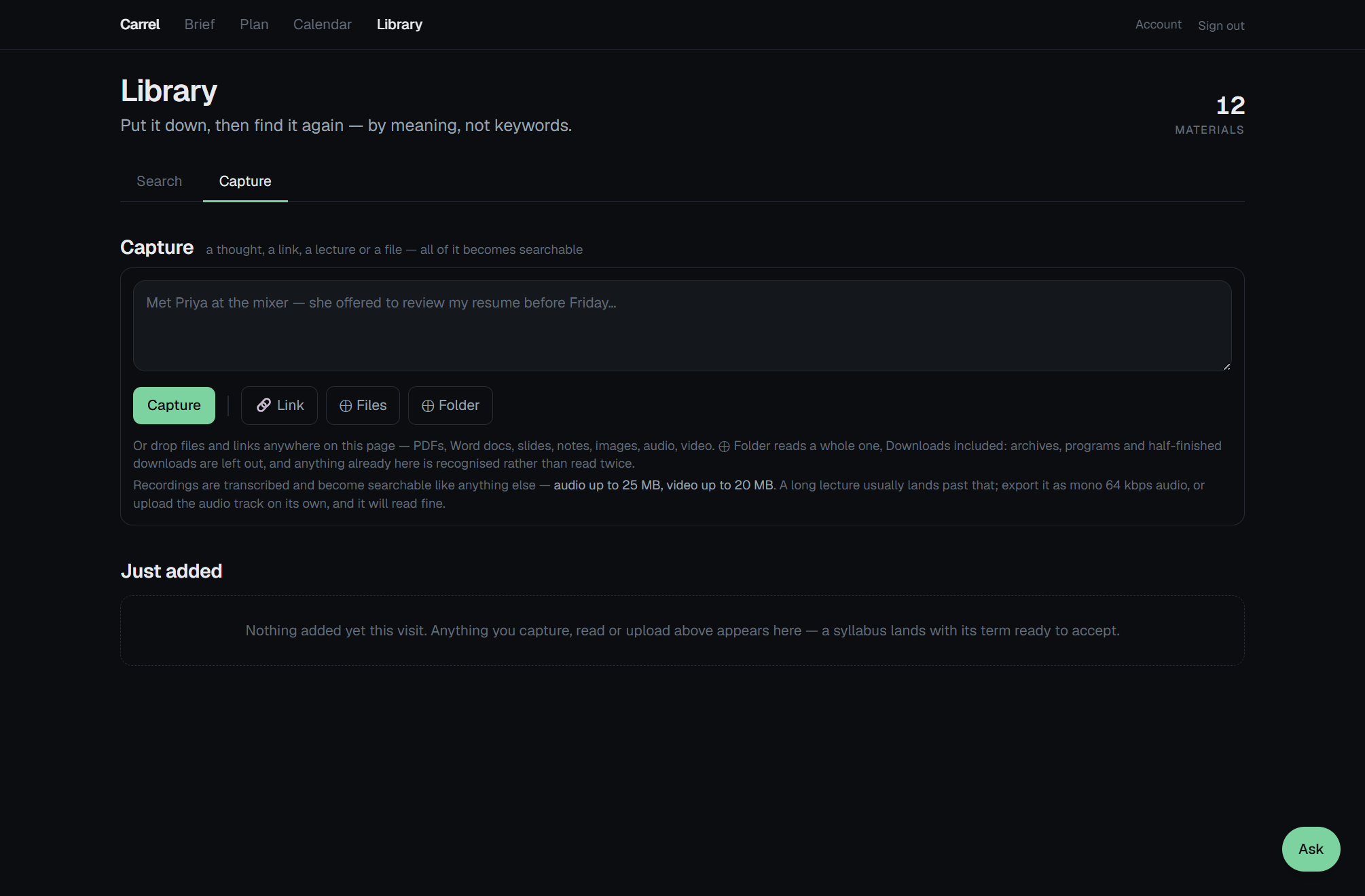Click Sign out
The width and height of the screenshot is (1365, 896).
1221,26
